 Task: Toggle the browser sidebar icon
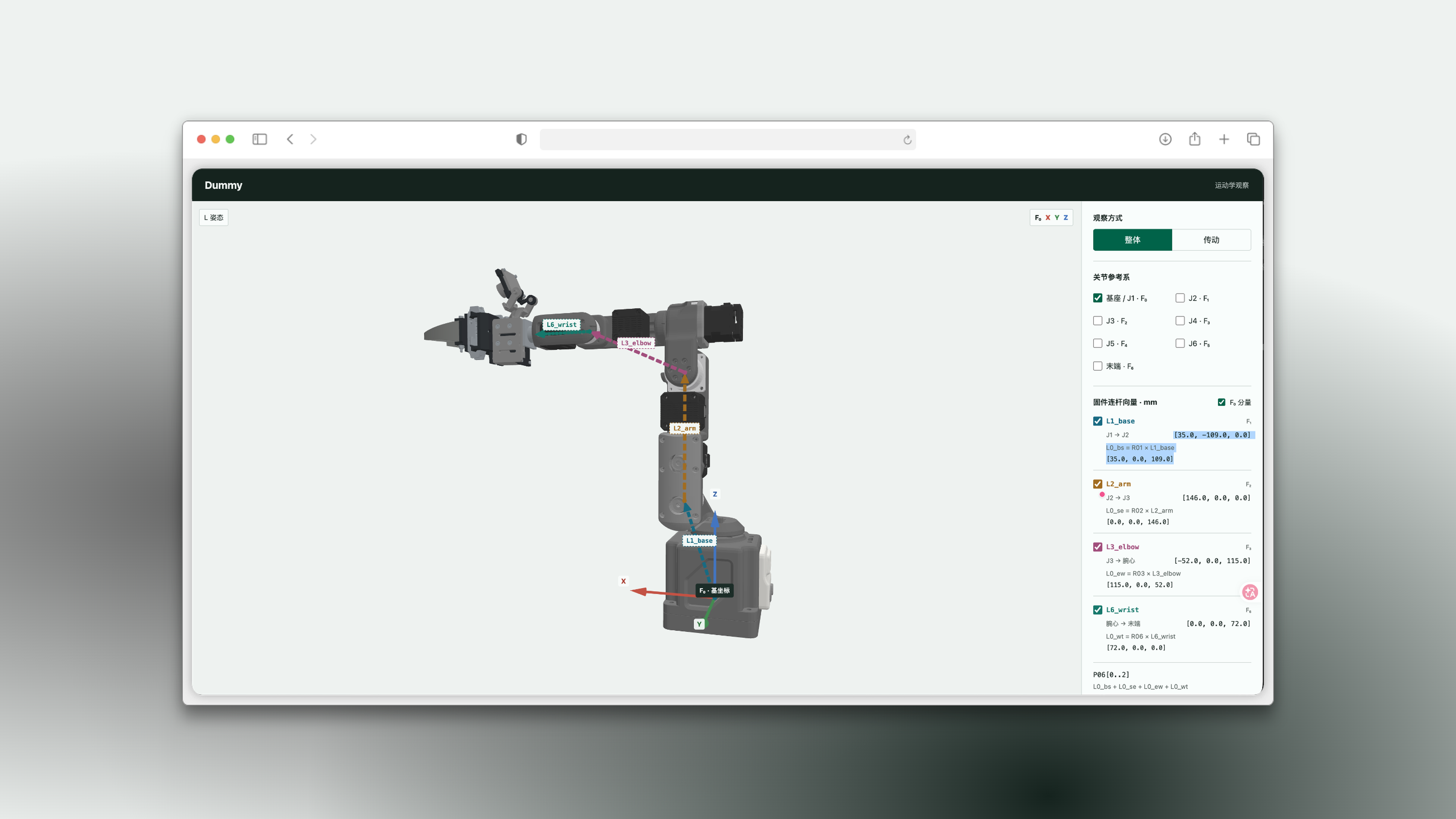tap(259, 139)
